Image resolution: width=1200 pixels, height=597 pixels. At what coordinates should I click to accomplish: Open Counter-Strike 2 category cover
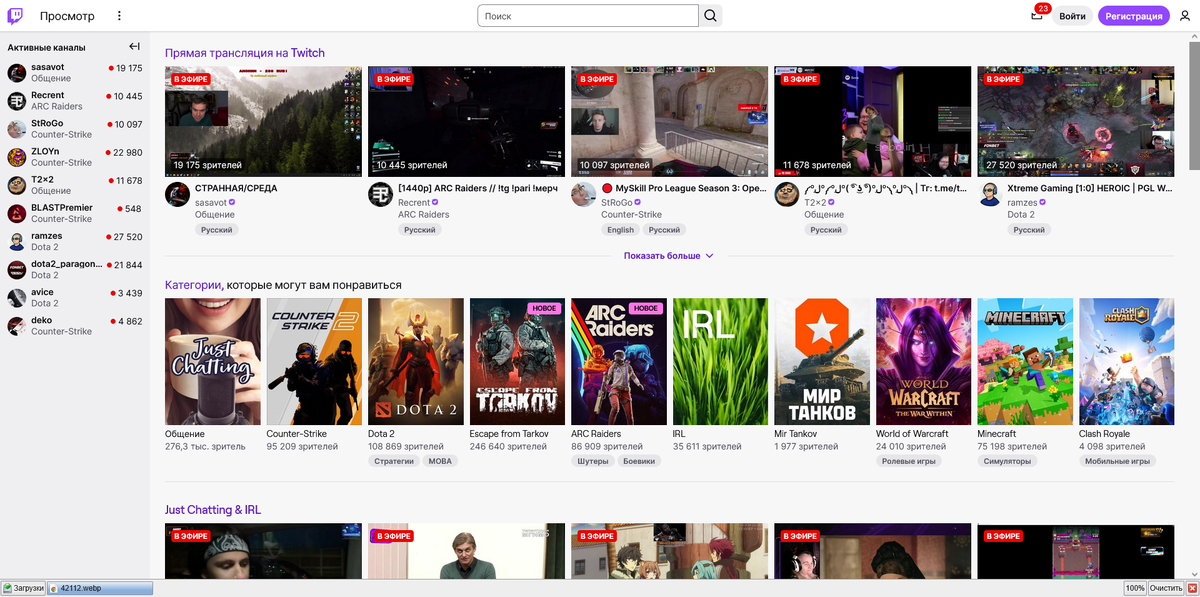click(314, 362)
